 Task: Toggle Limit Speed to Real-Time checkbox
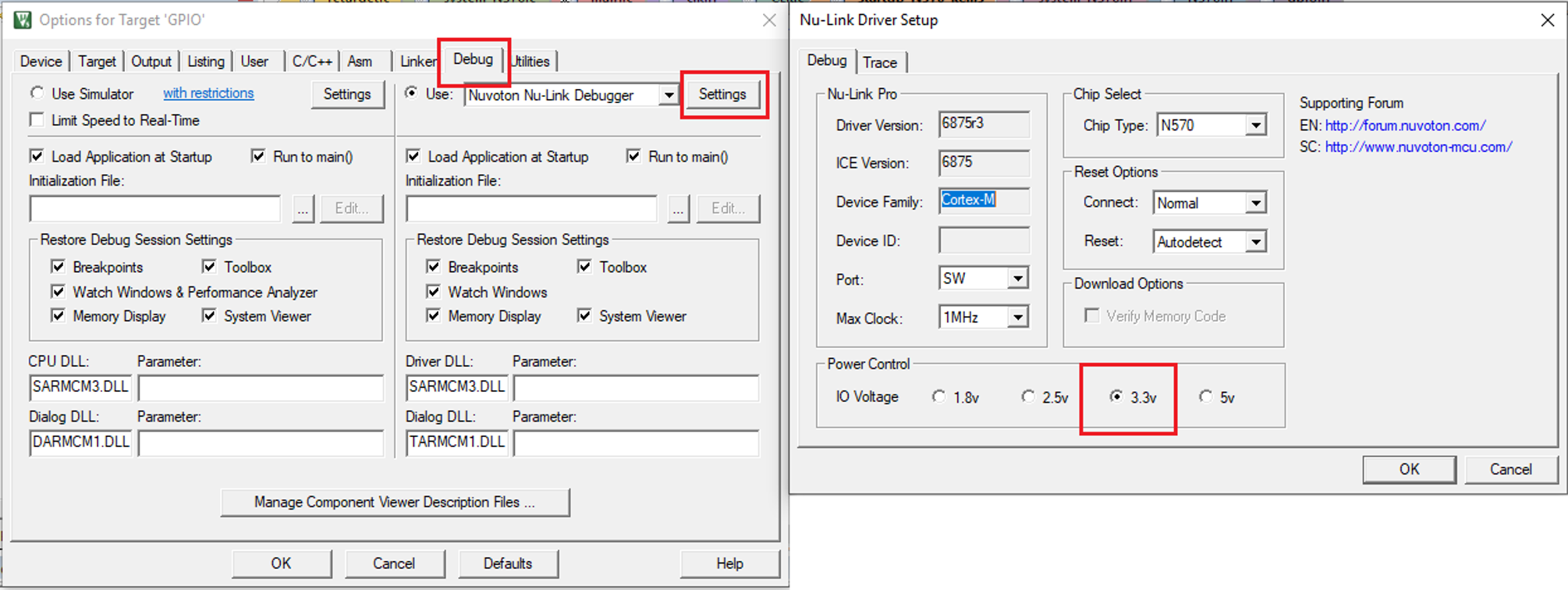pos(36,120)
